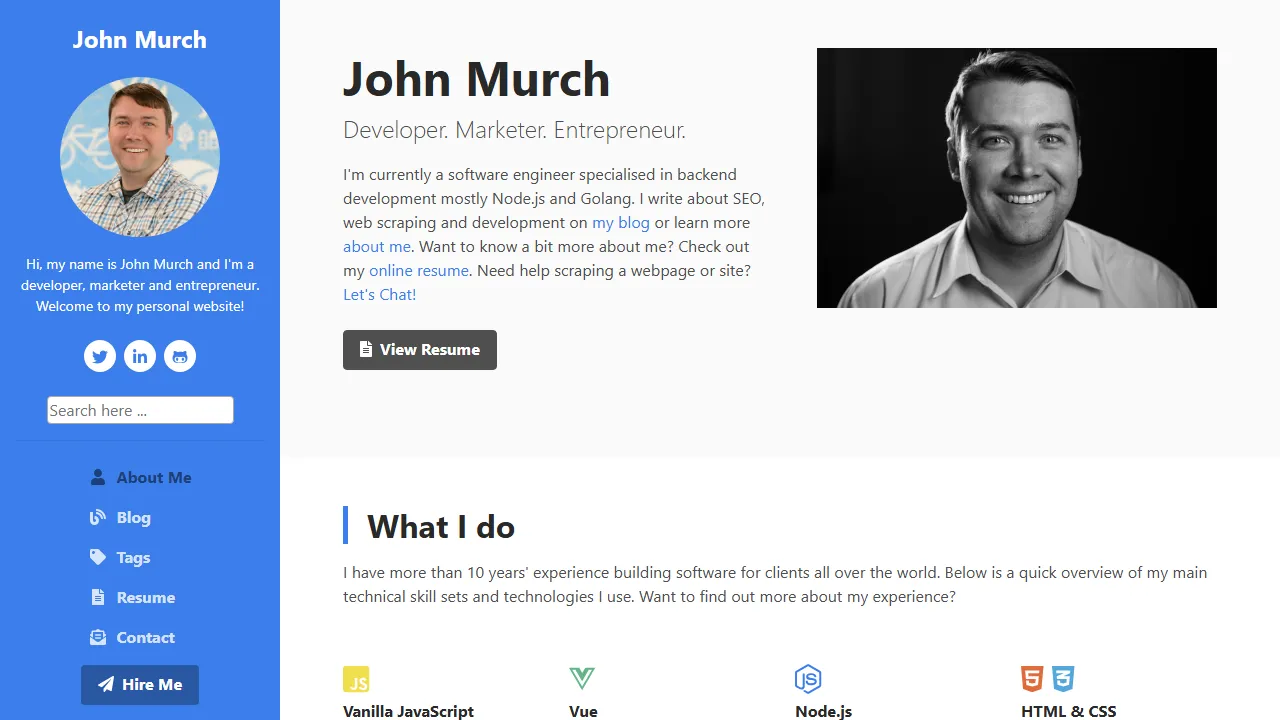Open the LinkedIn icon in the sidebar
This screenshot has width=1280, height=720.
click(x=140, y=356)
